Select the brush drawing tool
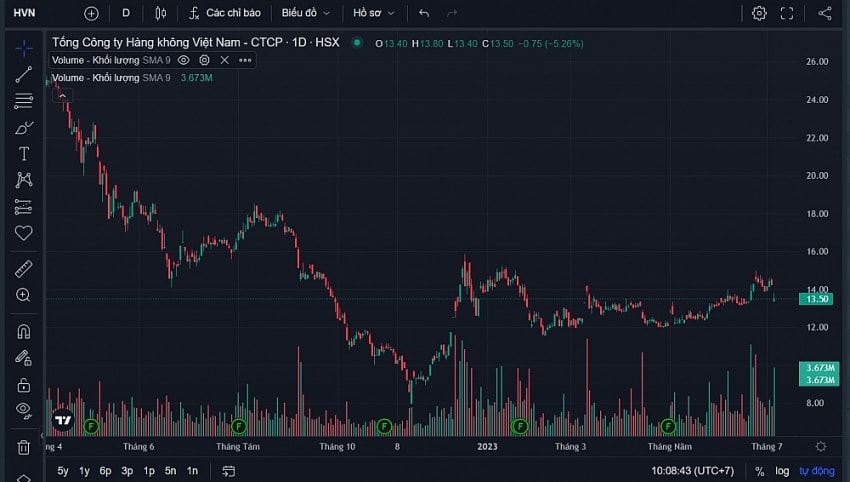 coord(24,128)
